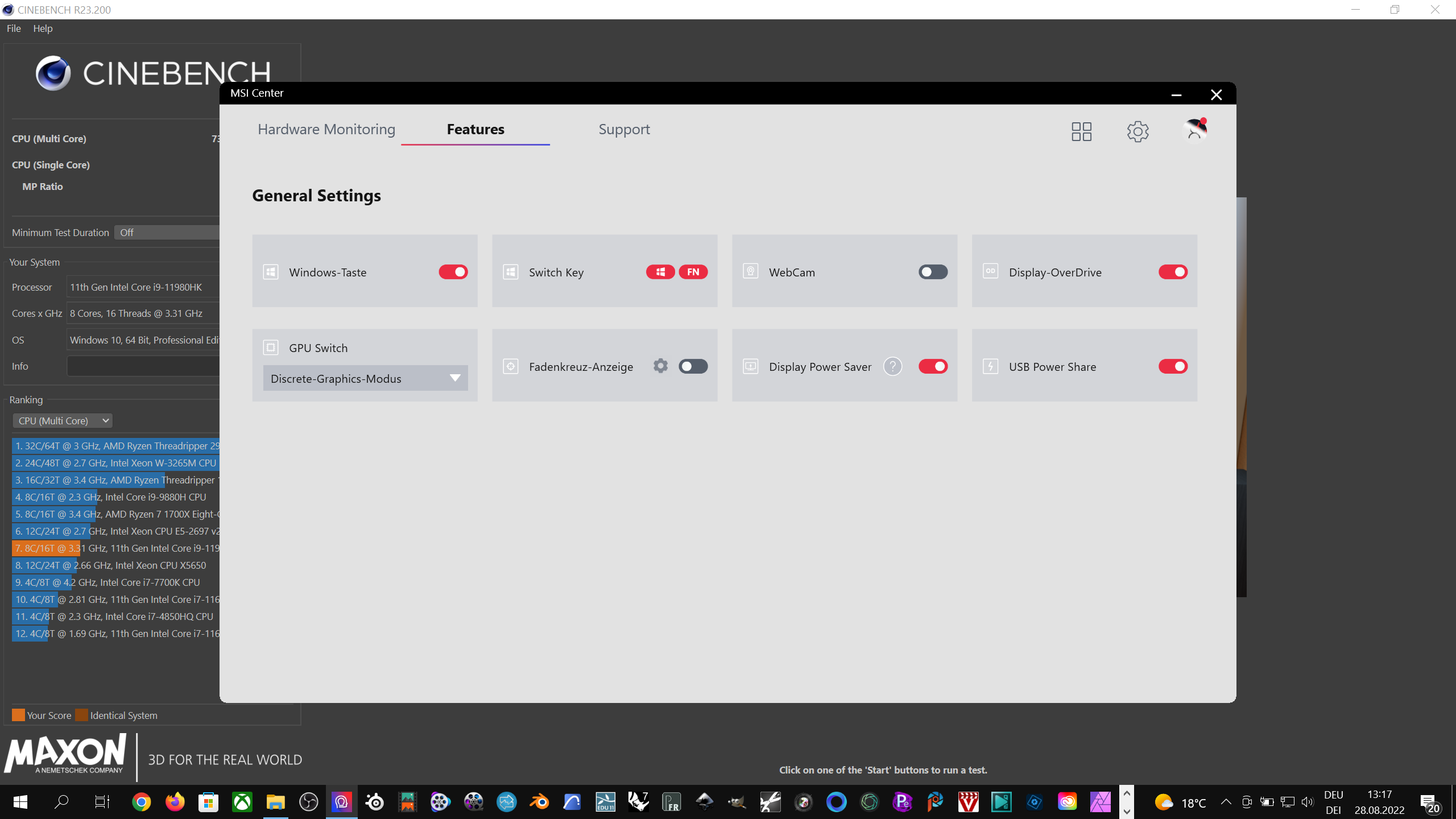Select the FN Switch Key button
The width and height of the screenshot is (1456, 819).
(693, 272)
